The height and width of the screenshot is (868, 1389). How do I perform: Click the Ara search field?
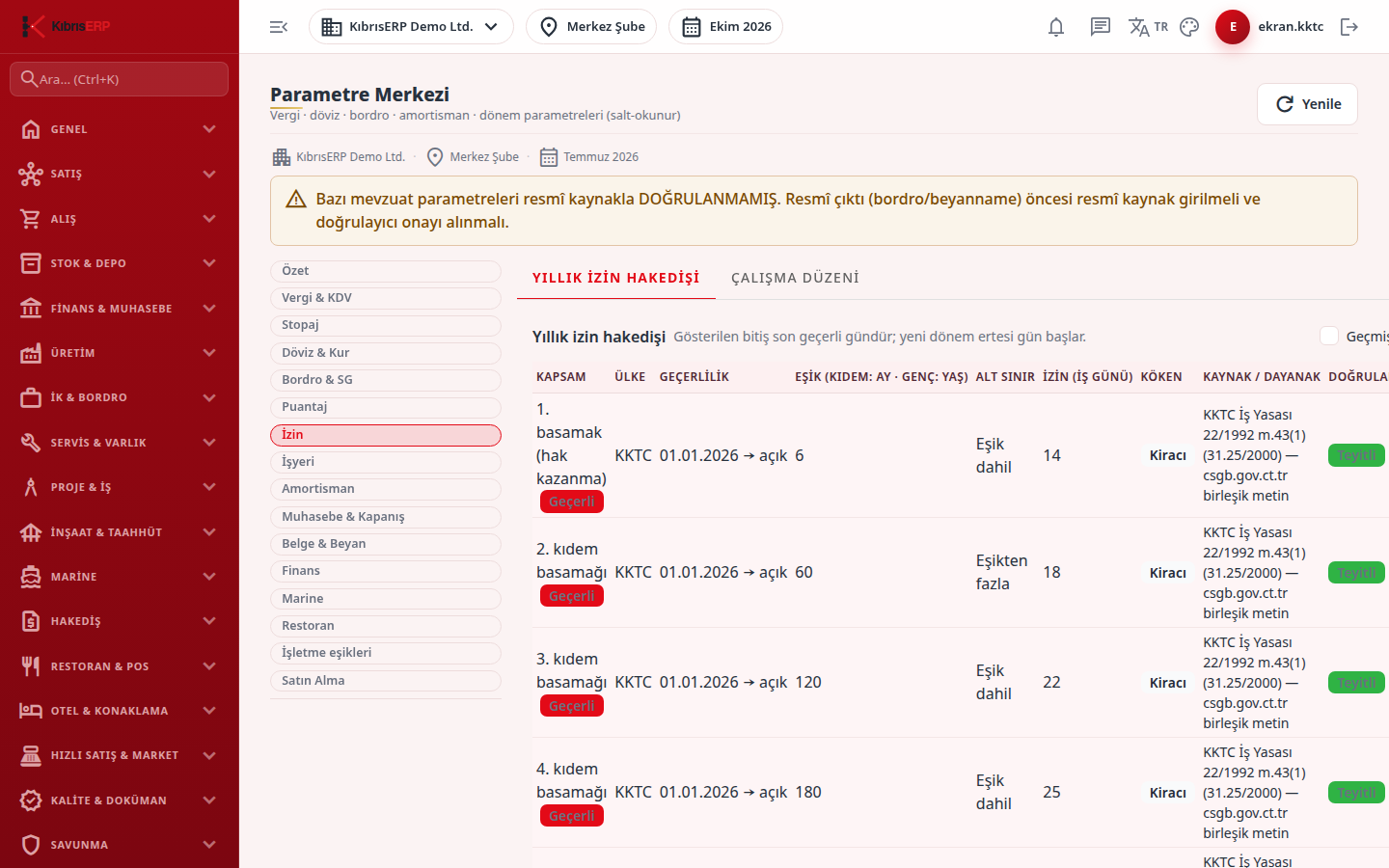(120, 79)
